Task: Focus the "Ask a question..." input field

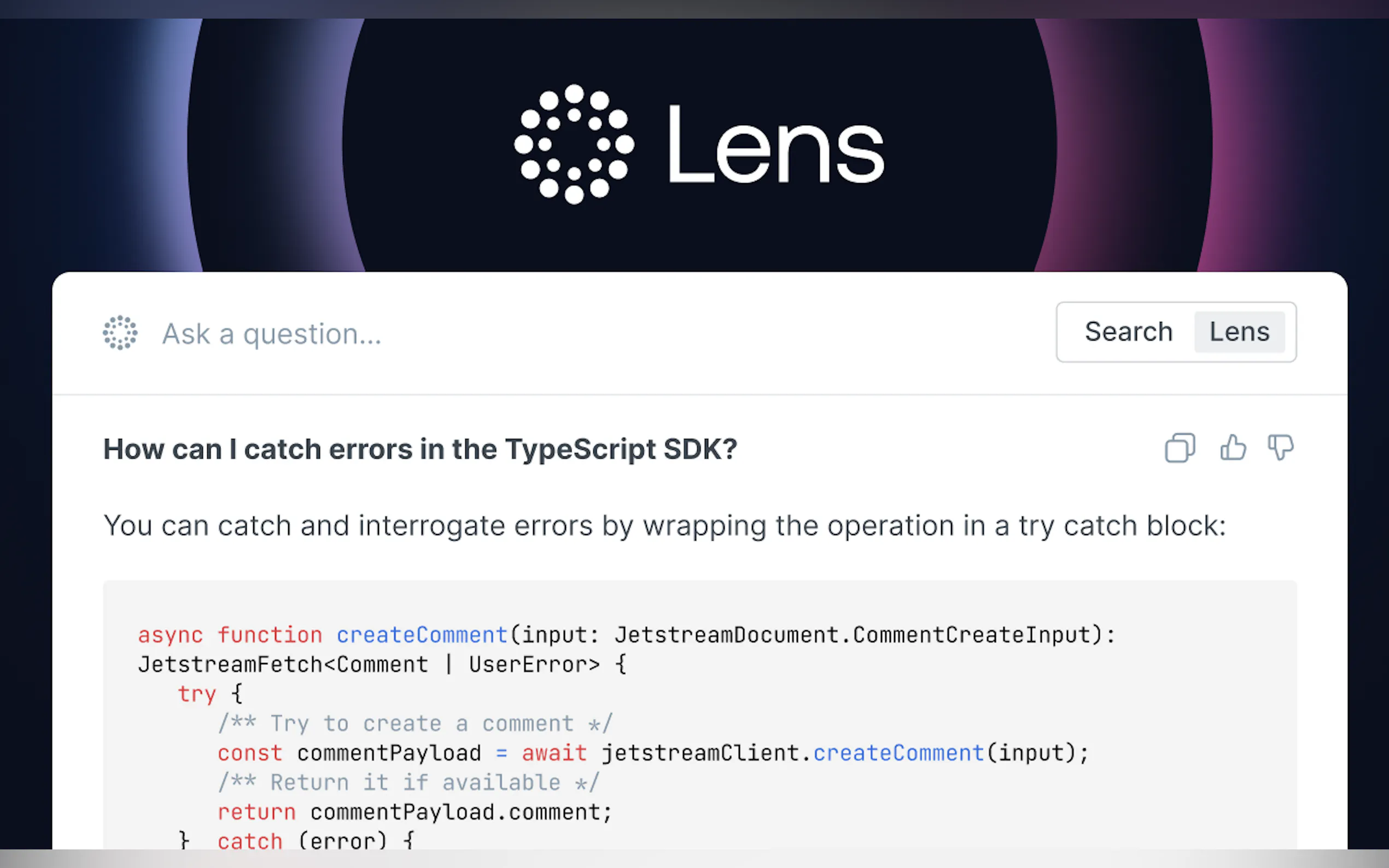Action: point(517,333)
